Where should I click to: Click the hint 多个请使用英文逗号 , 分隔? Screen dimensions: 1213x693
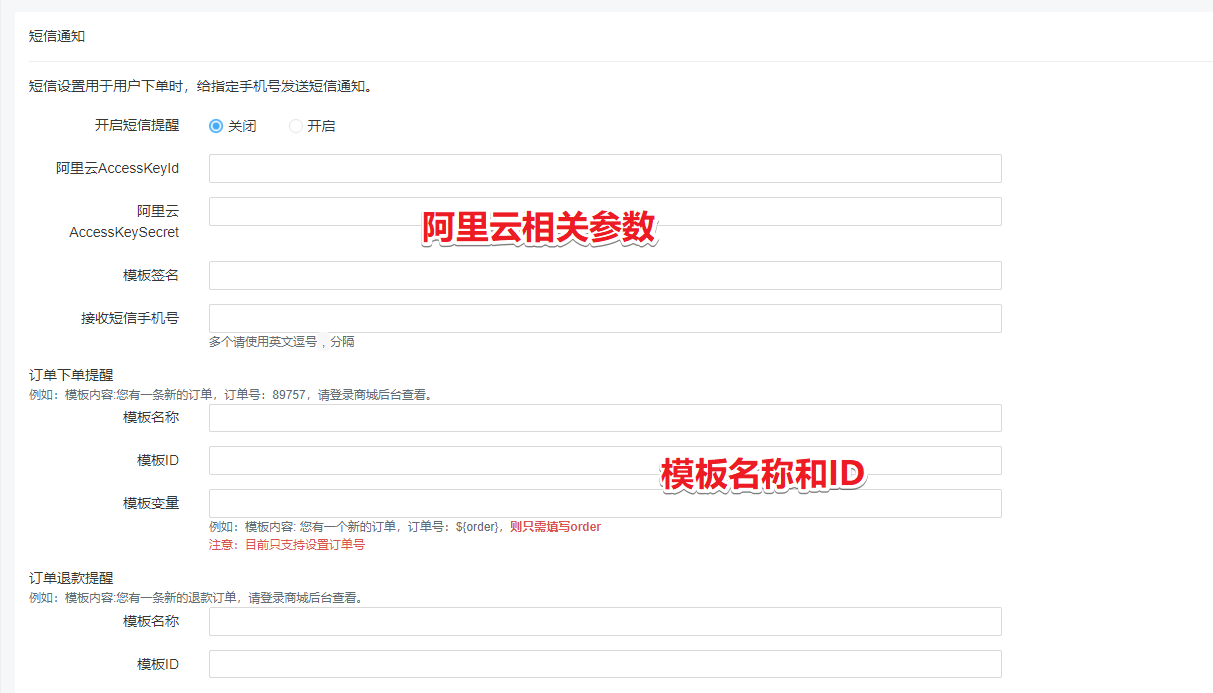(282, 341)
